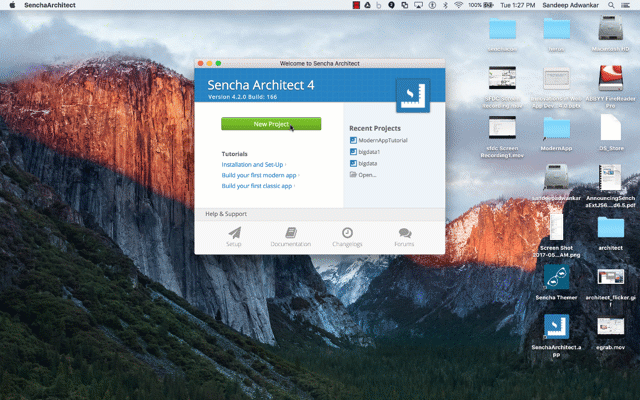Select the egrab.mov file on desktop

(x=611, y=327)
